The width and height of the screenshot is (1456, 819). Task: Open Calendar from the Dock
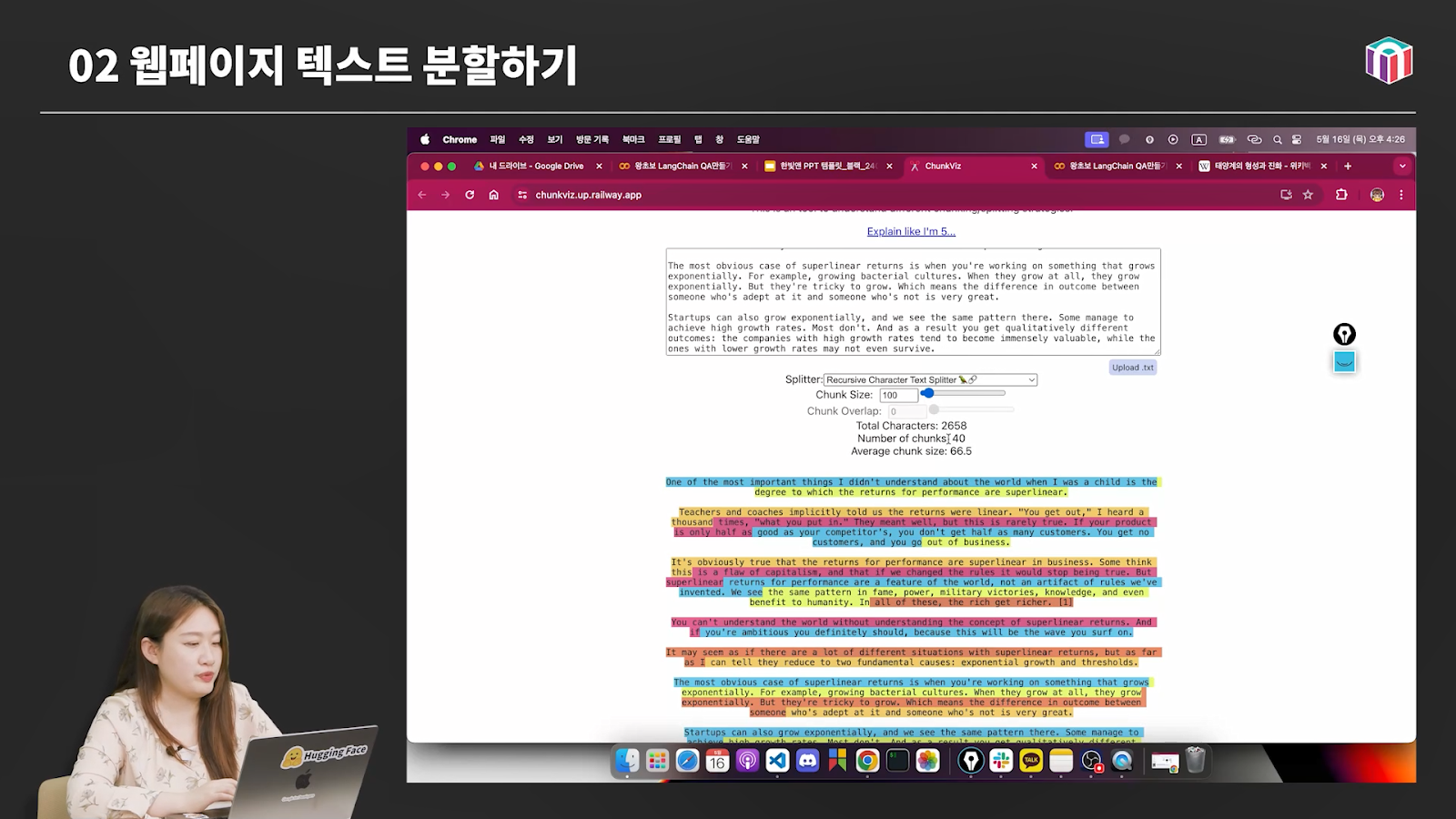point(717,760)
